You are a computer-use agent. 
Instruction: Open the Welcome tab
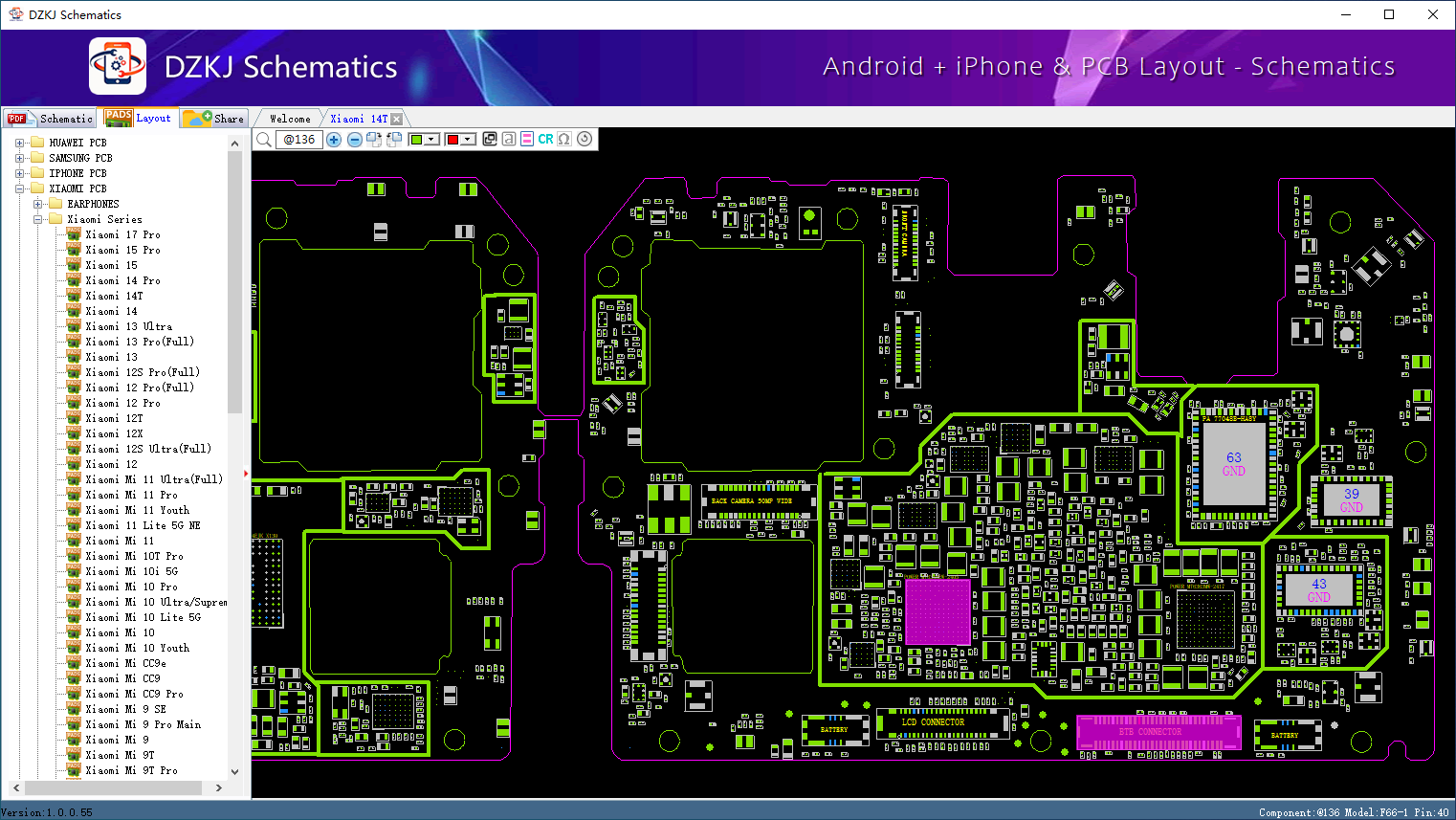coord(290,119)
